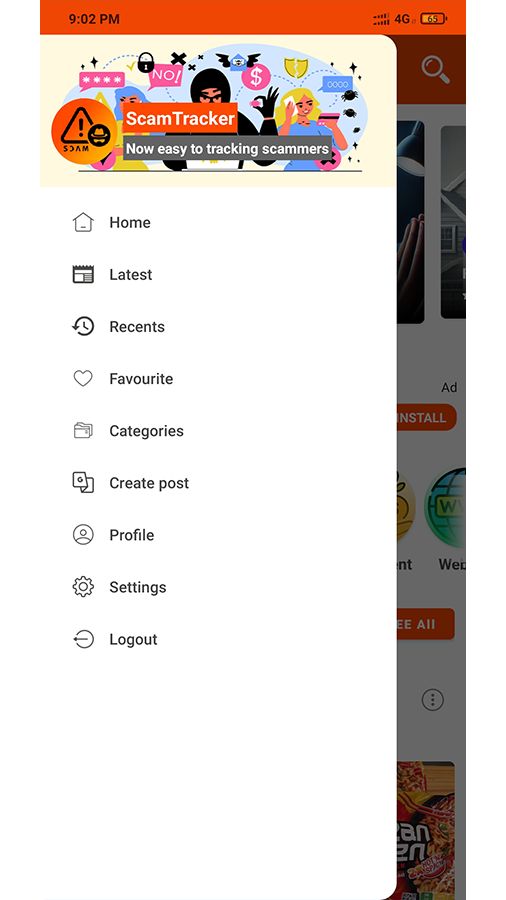Click the Create post icon
The width and height of the screenshot is (506, 900).
(x=83, y=483)
